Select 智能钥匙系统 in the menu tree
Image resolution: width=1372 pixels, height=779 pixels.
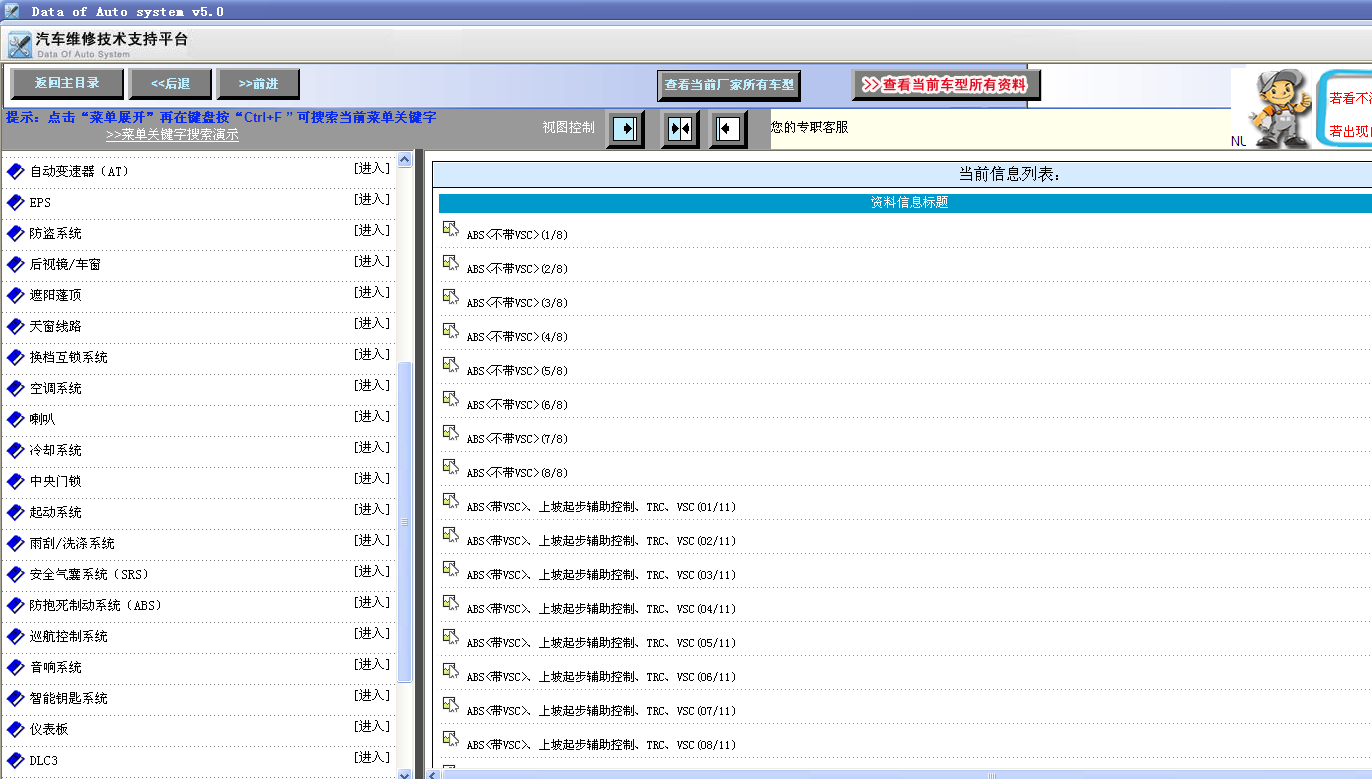(x=69, y=698)
